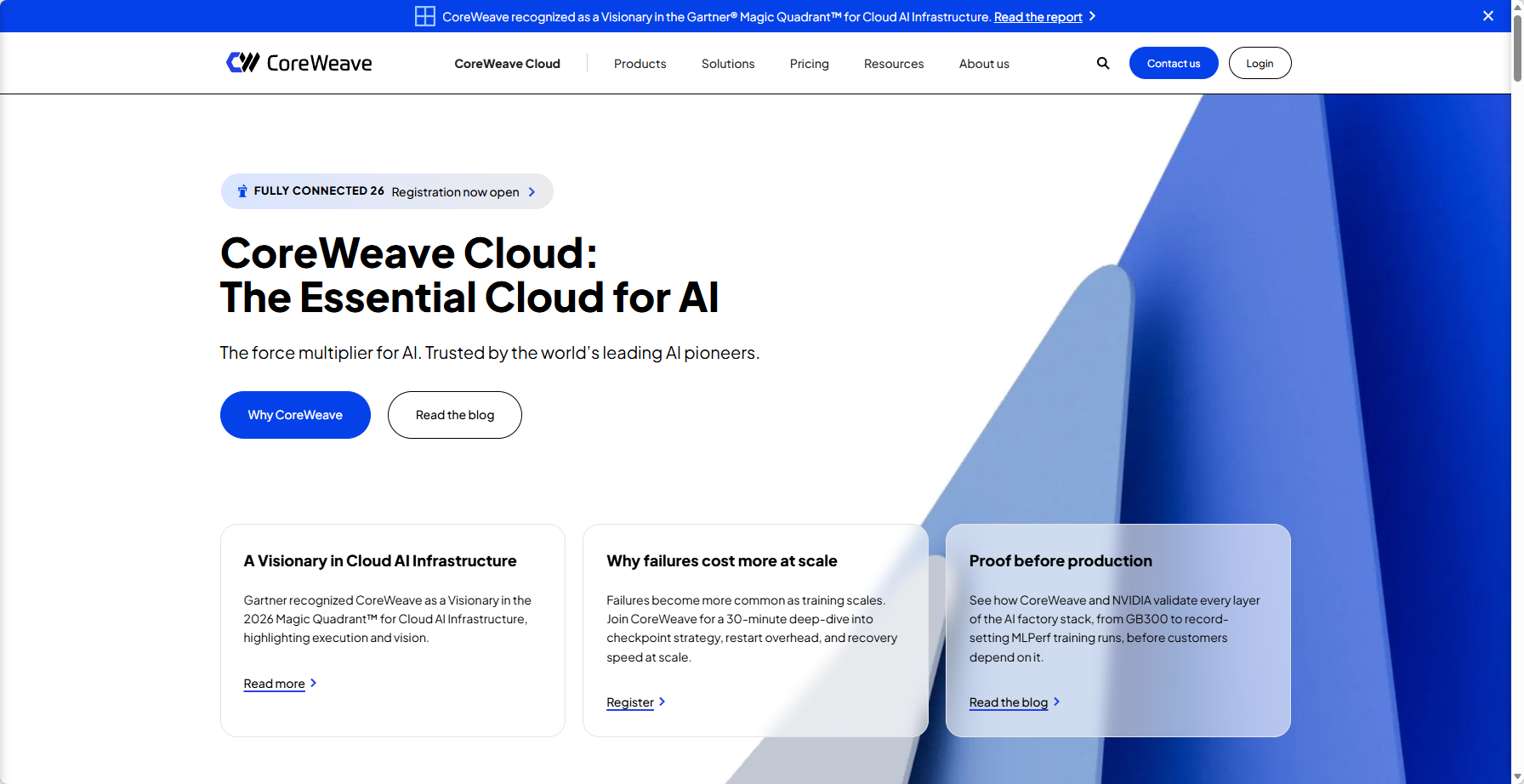The width and height of the screenshot is (1524, 784).
Task: Click the heading 'A Visionary in Cloud AI Infrastructure'
Action: (x=380, y=561)
